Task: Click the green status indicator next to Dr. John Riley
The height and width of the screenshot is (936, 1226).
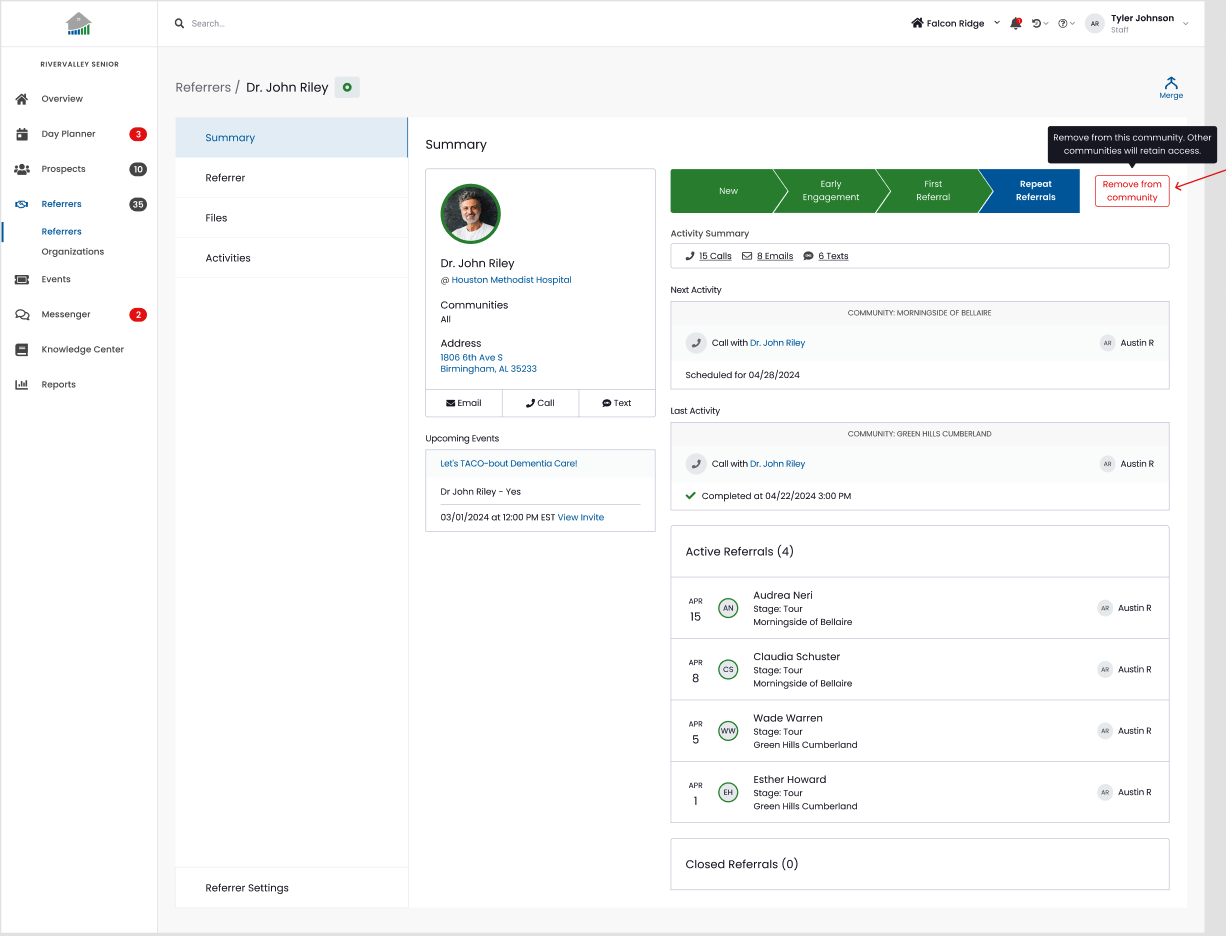Action: pyautogui.click(x=347, y=87)
